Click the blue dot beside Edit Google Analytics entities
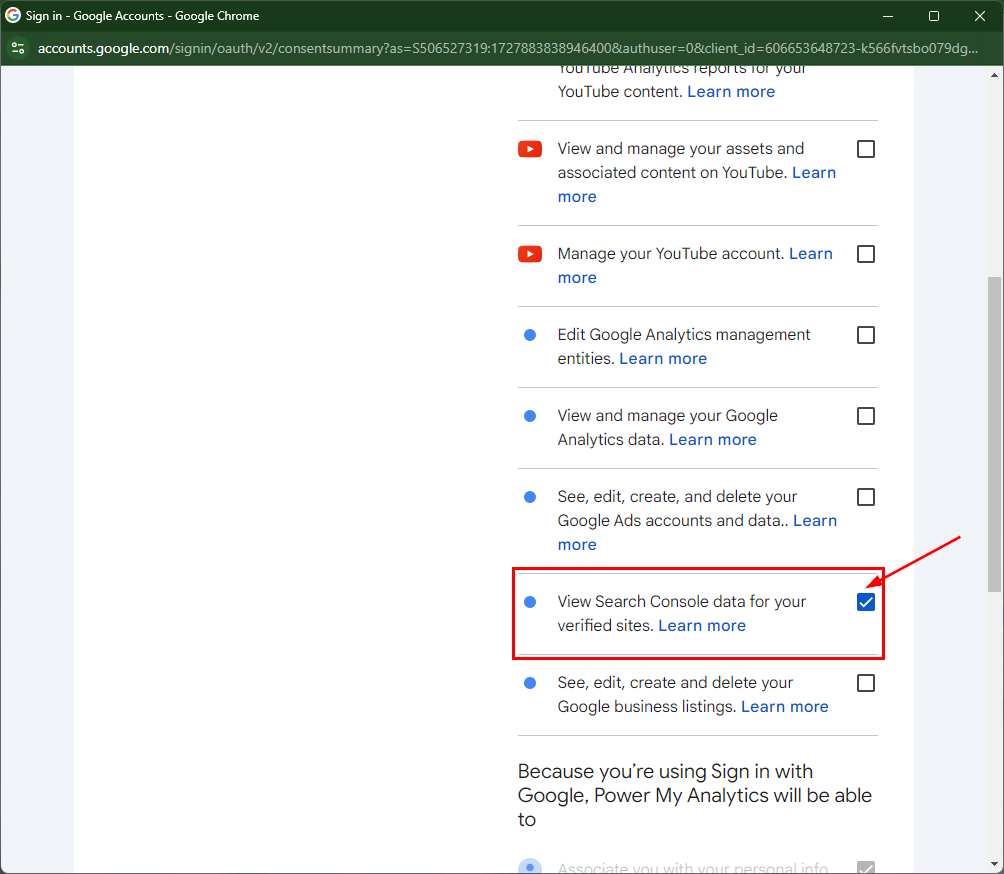The height and width of the screenshot is (874, 1004). 530,335
